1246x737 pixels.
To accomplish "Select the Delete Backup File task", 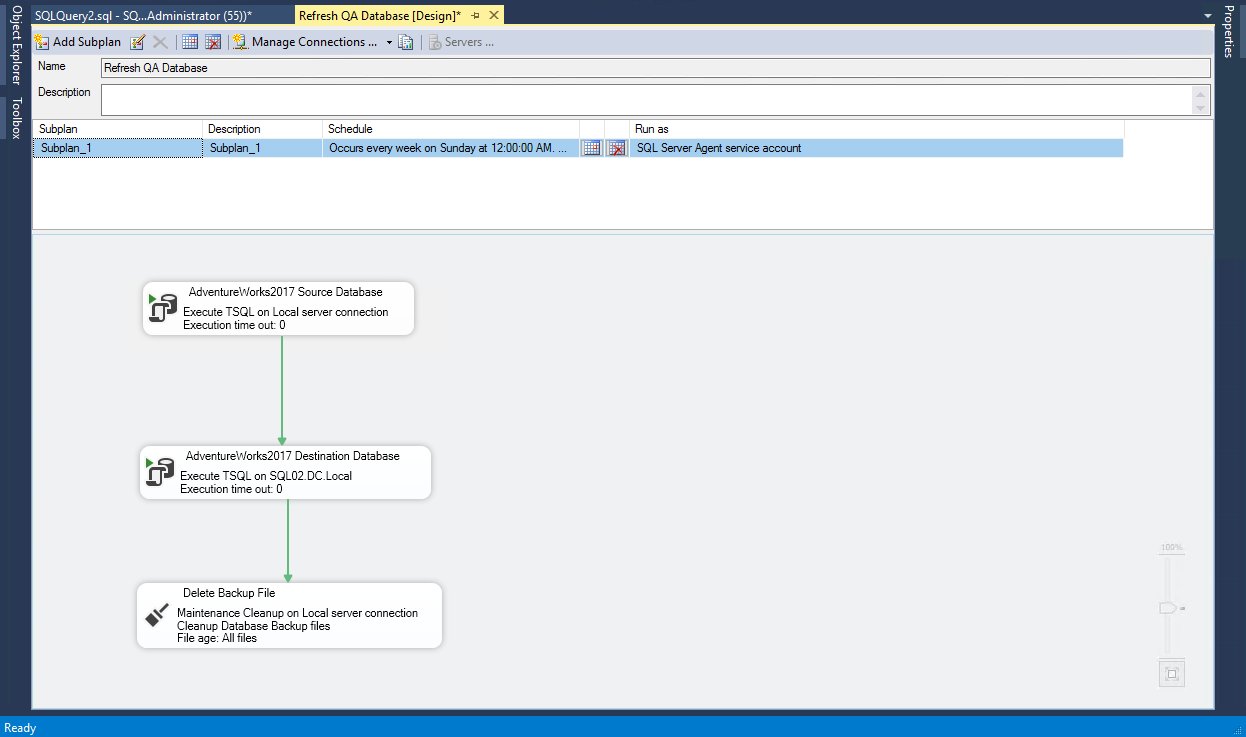I will point(289,615).
